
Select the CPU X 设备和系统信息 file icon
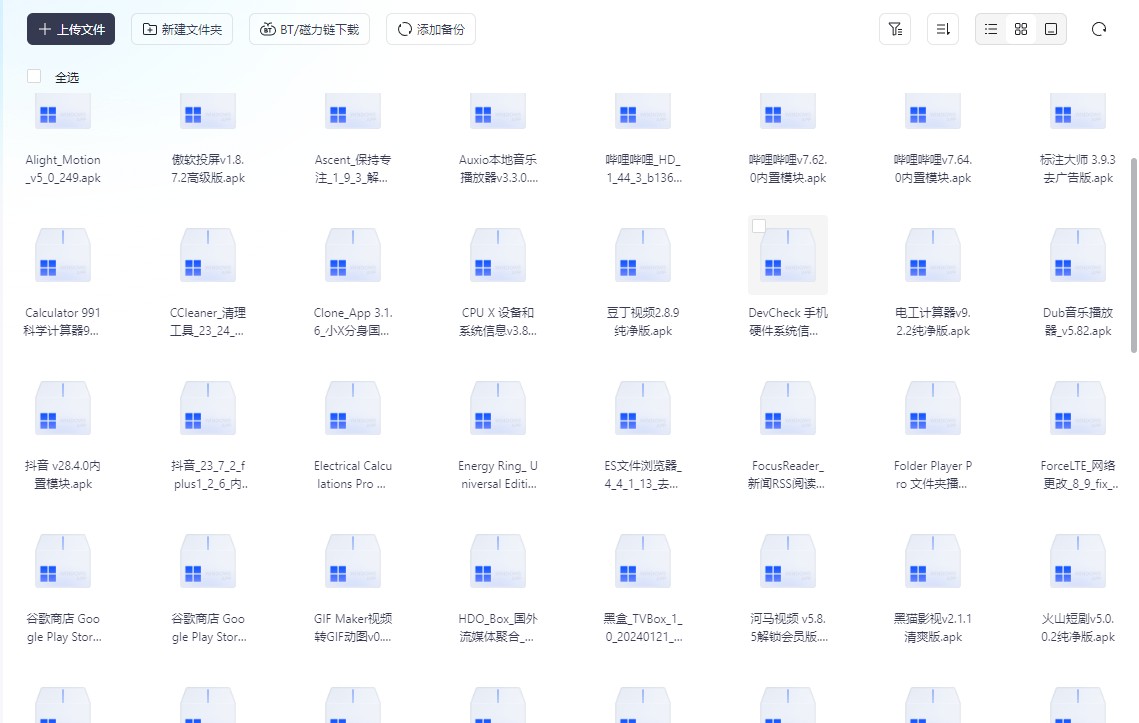[x=498, y=255]
